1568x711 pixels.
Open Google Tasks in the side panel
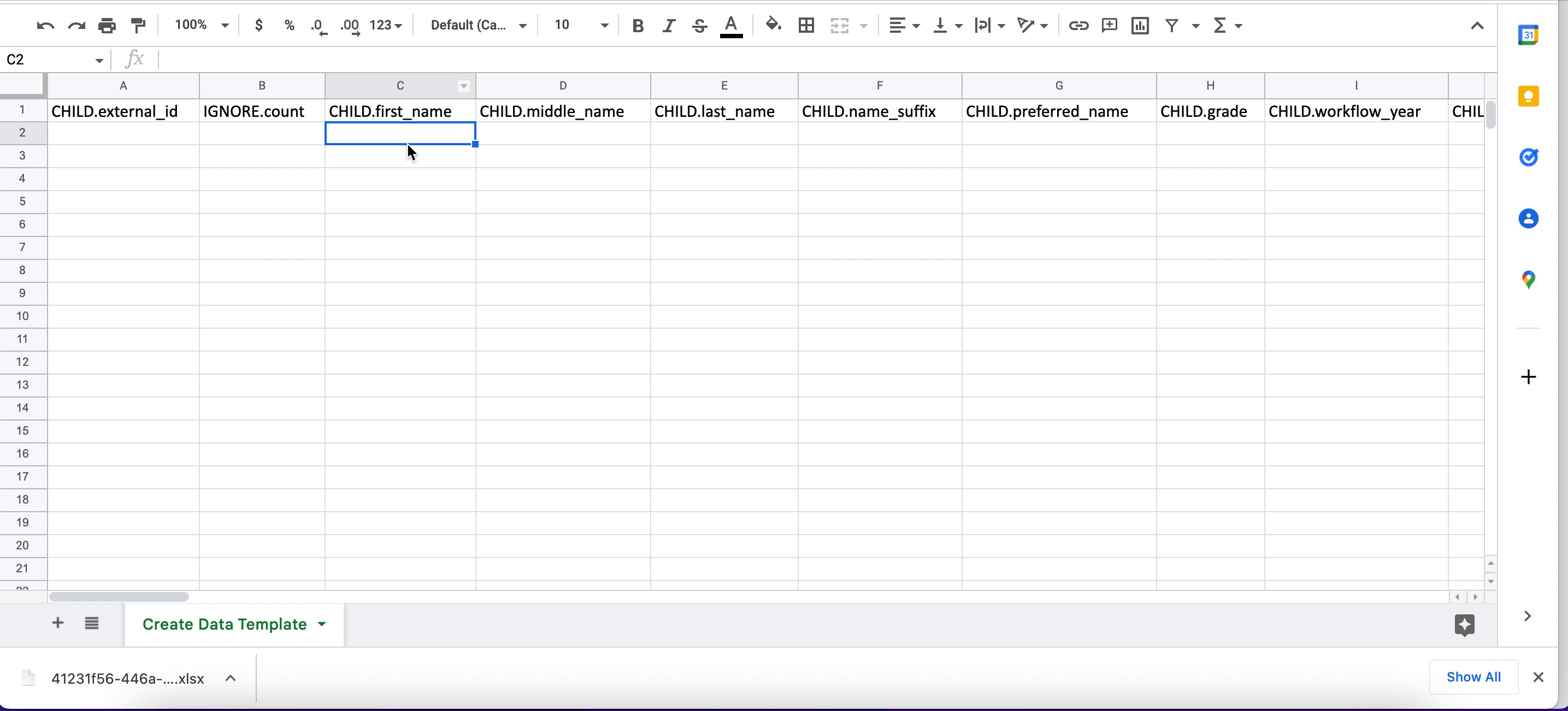click(1528, 157)
